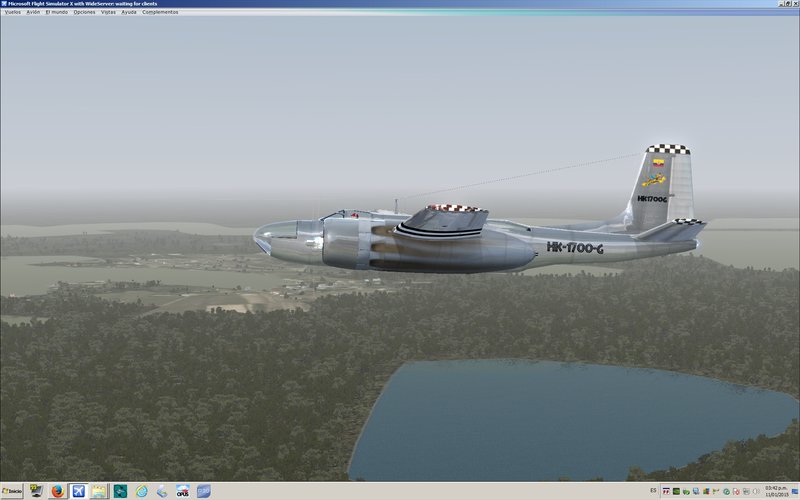
Task: Open the notepad icon in taskbar
Action: pos(99,491)
